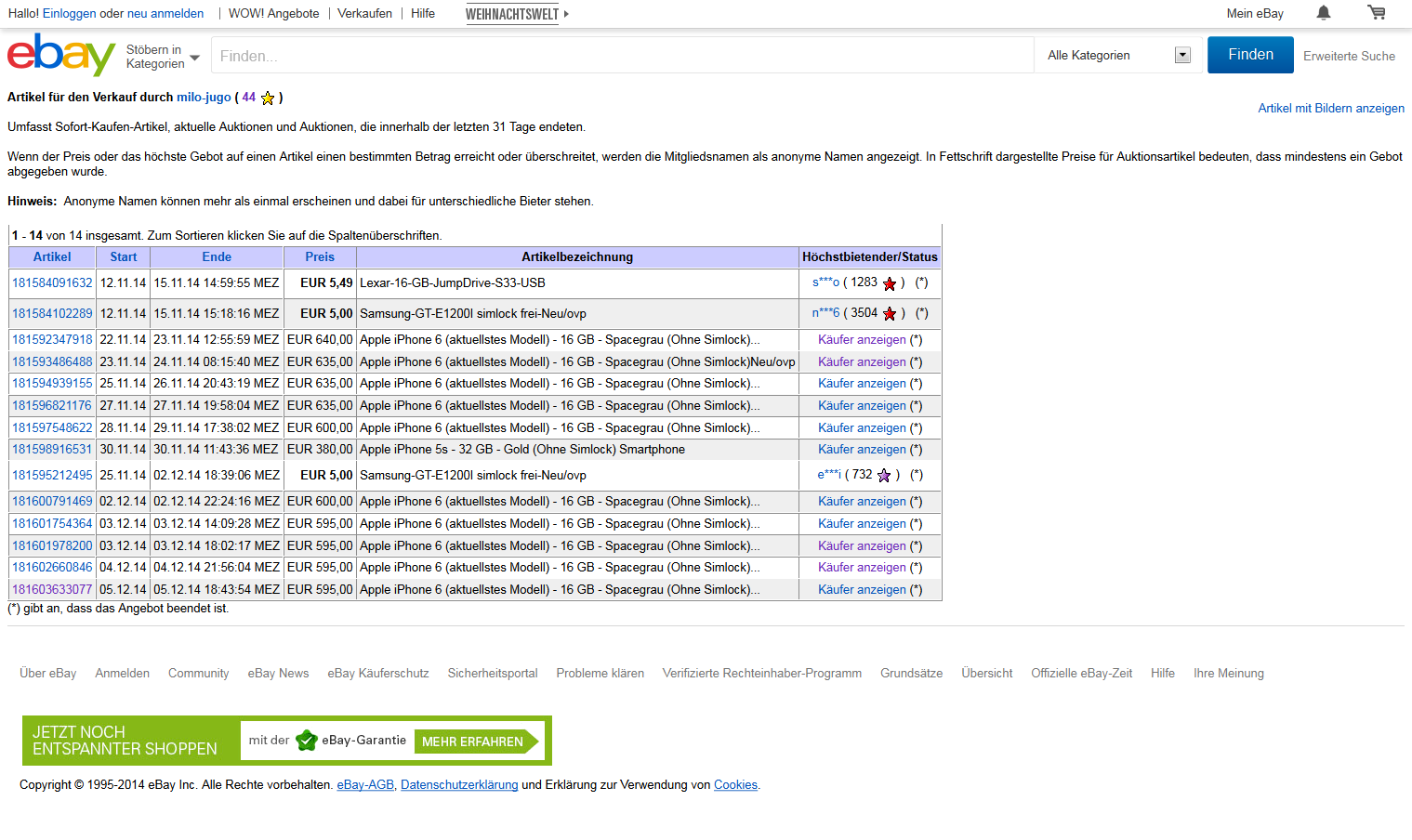Open seller profile milo-jugo
The width and height of the screenshot is (1412, 840).
click(x=204, y=97)
